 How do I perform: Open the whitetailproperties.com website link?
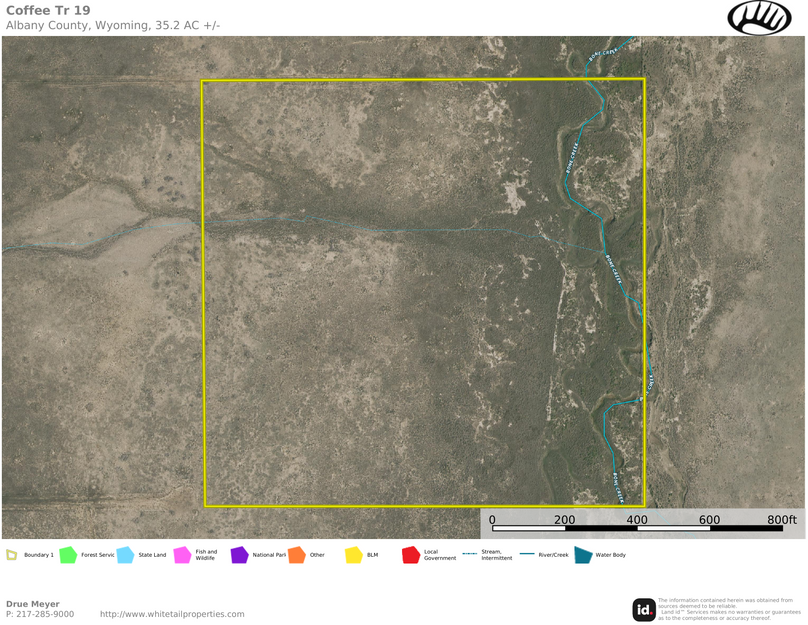(172, 614)
